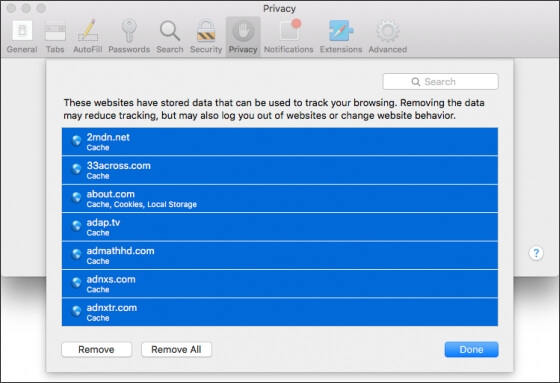Click the globe icon beside adnxtr.com
This screenshot has width=560, height=383.
click(x=76, y=311)
